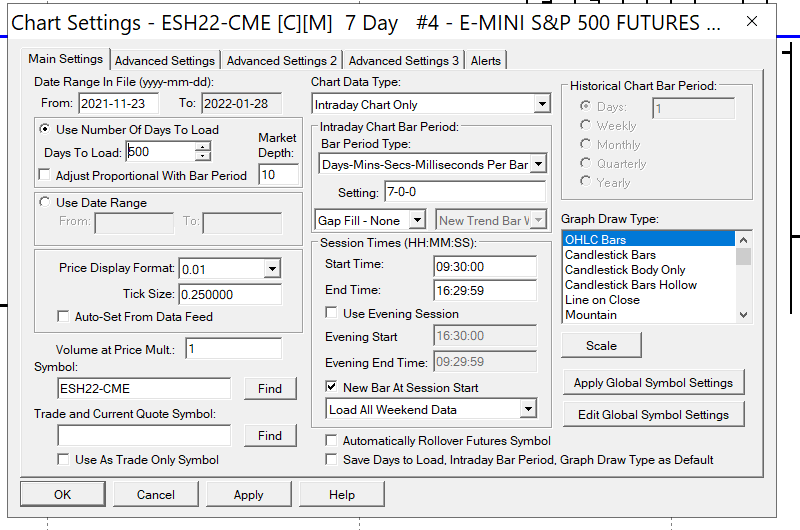
Task: Select Line on Close draw type
Action: click(x=649, y=300)
